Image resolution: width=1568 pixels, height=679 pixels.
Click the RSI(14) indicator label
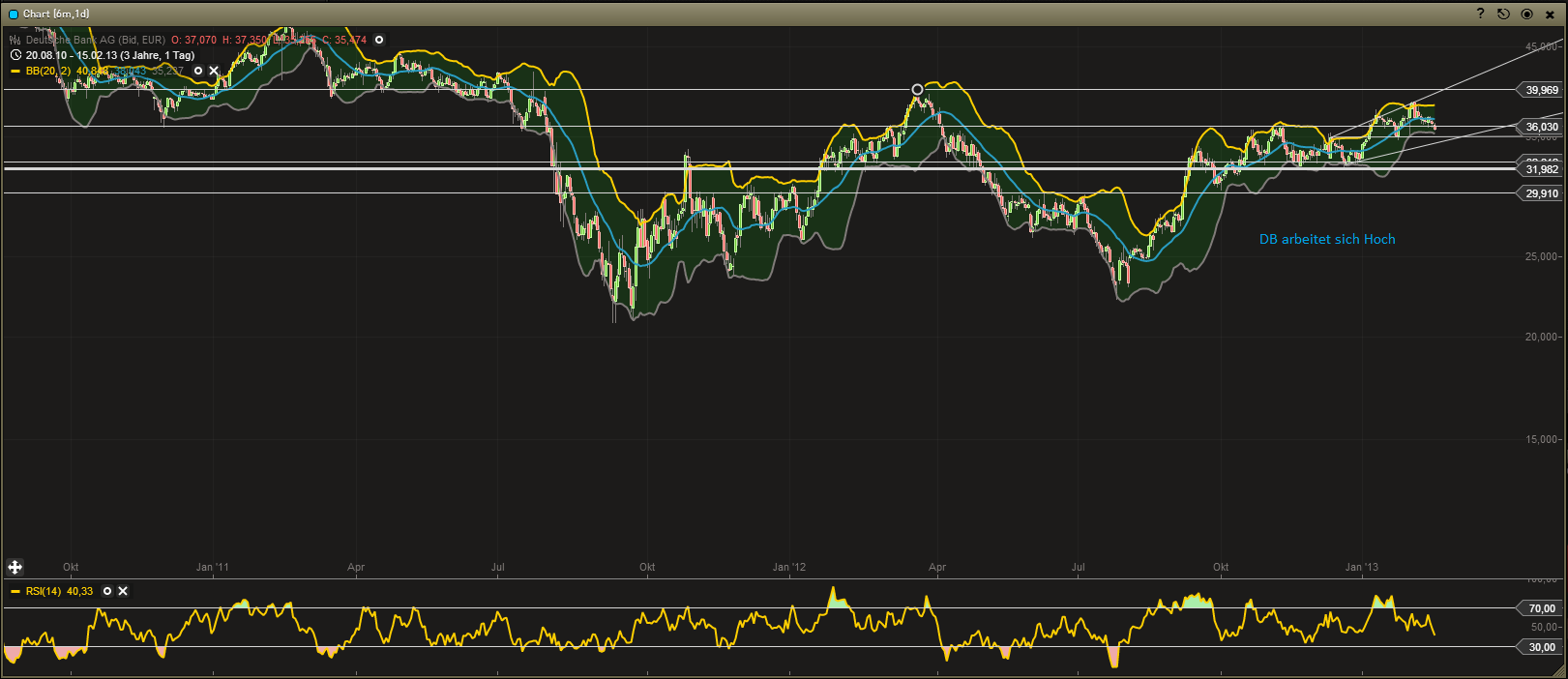pyautogui.click(x=44, y=591)
